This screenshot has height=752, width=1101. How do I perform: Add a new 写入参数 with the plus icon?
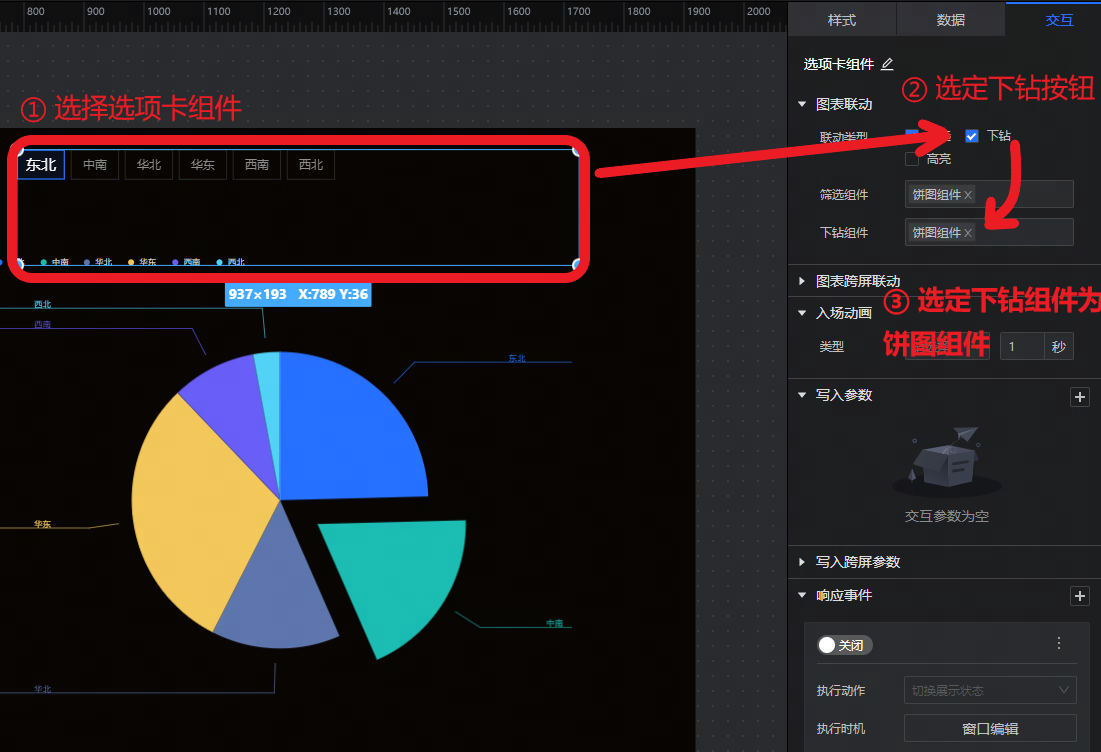point(1080,397)
